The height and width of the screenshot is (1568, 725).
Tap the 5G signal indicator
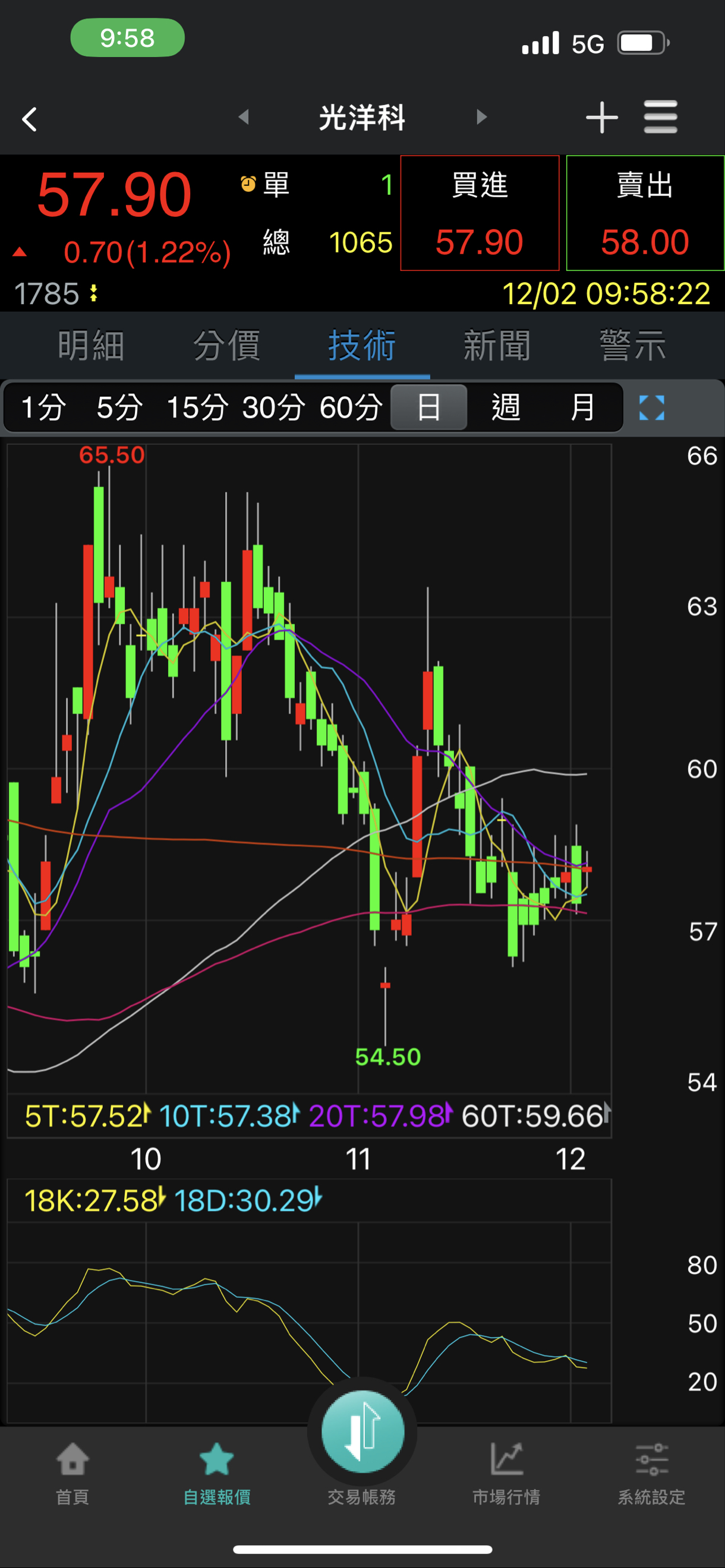click(x=588, y=44)
